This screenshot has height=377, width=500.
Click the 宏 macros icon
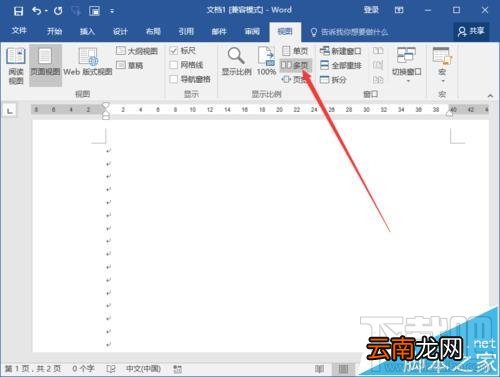click(442, 56)
